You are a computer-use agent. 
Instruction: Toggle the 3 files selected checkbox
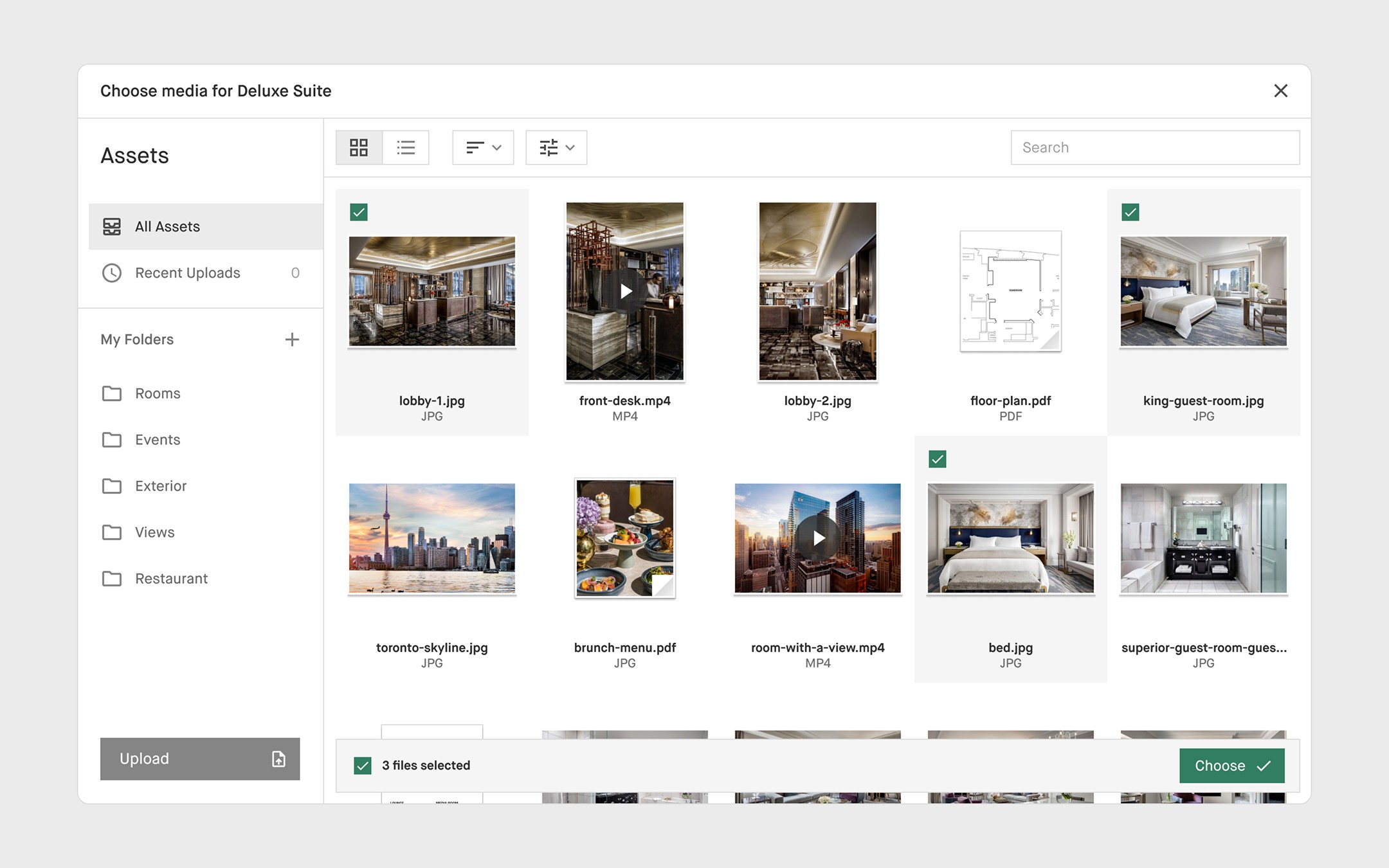pyautogui.click(x=363, y=765)
